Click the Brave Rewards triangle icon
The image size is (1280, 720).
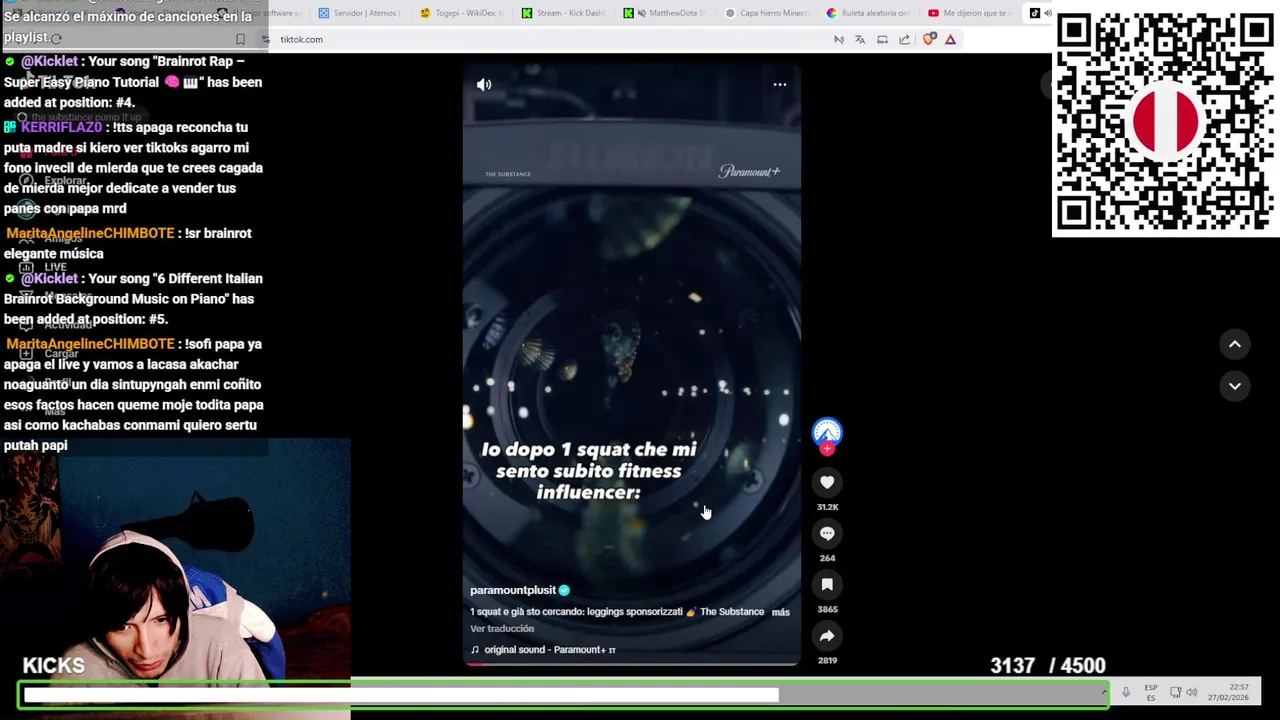(950, 39)
